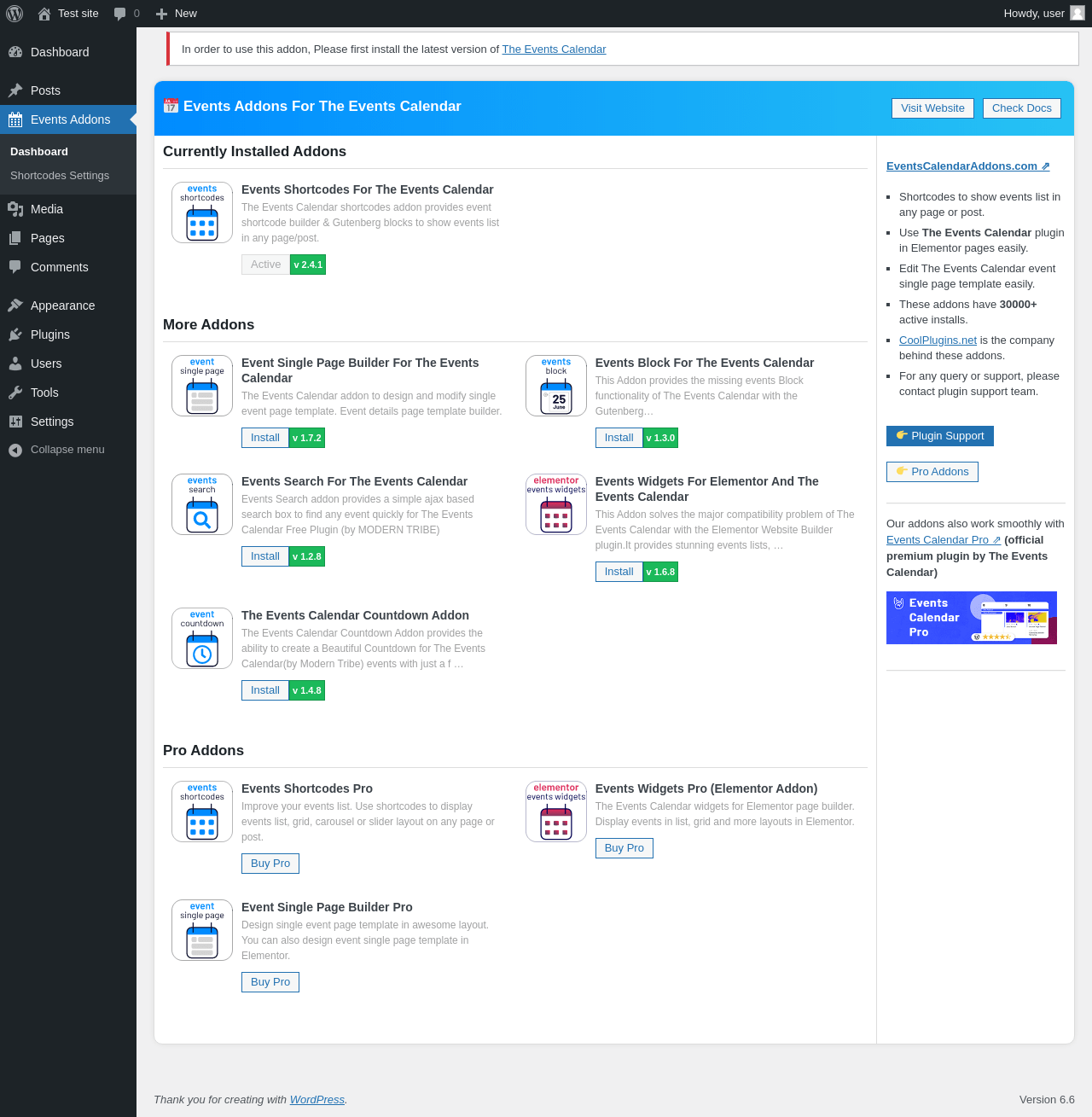Click the Plugin Support button
The height and width of the screenshot is (1117, 1092).
click(940, 436)
